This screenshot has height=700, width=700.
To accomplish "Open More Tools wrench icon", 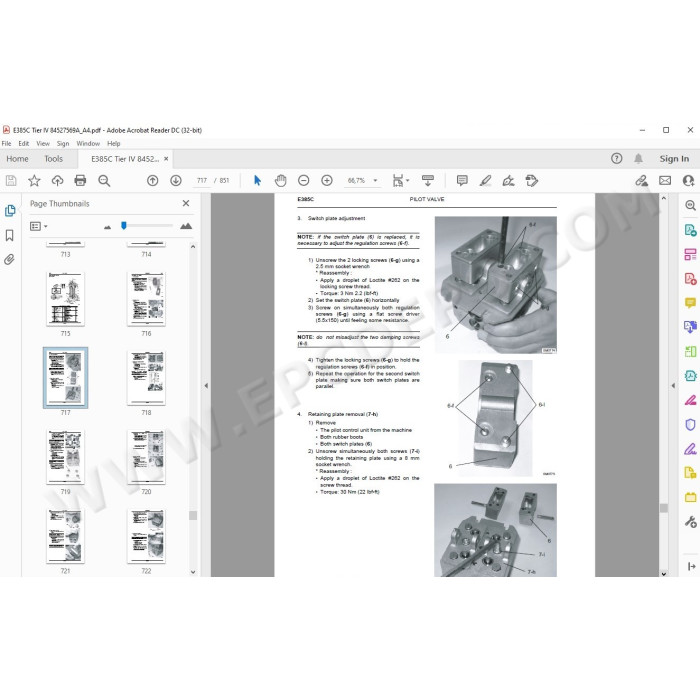I will [x=690, y=521].
